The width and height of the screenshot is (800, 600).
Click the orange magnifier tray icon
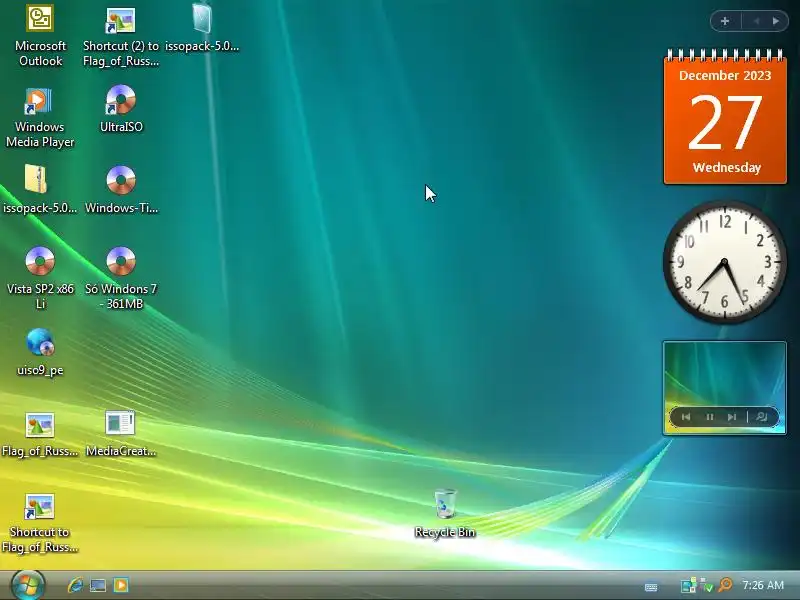[x=725, y=585]
